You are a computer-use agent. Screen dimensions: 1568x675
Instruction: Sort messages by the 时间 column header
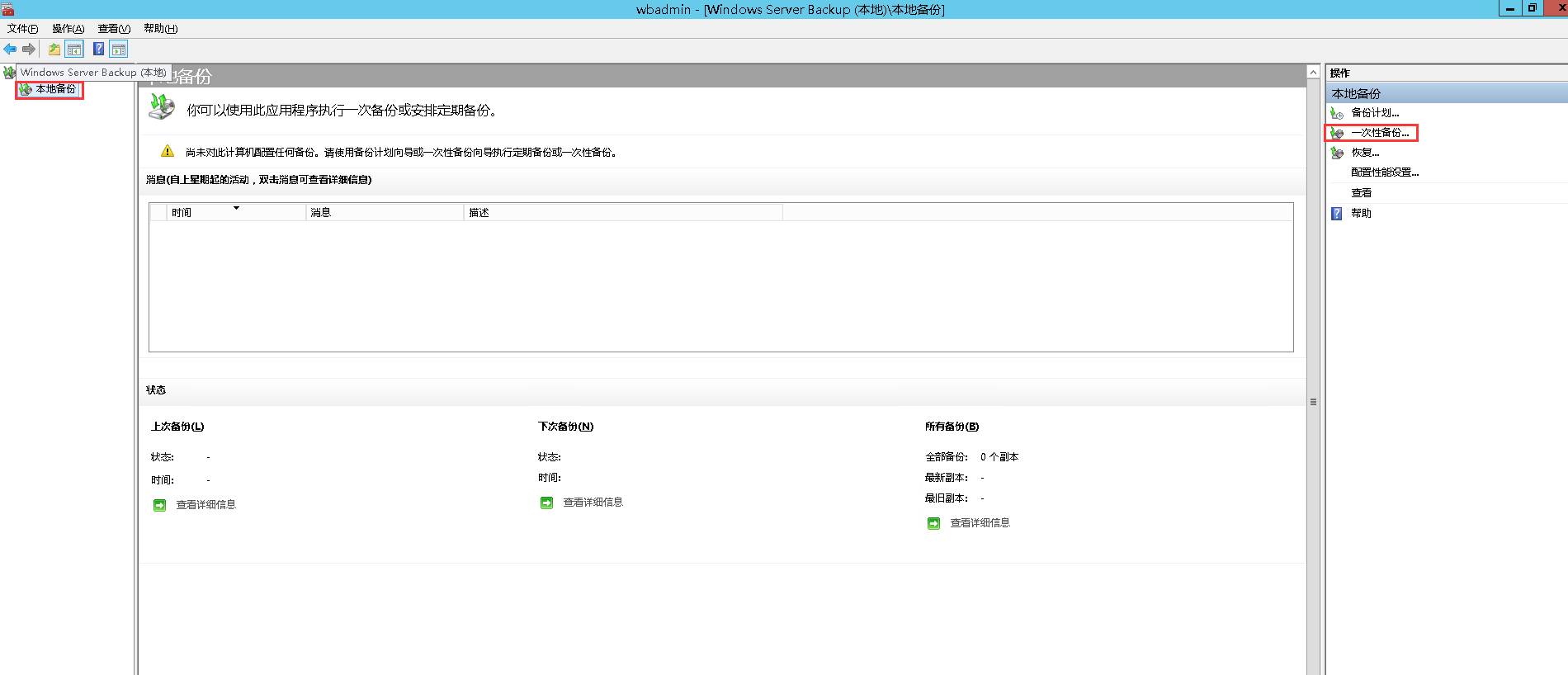[236, 212]
